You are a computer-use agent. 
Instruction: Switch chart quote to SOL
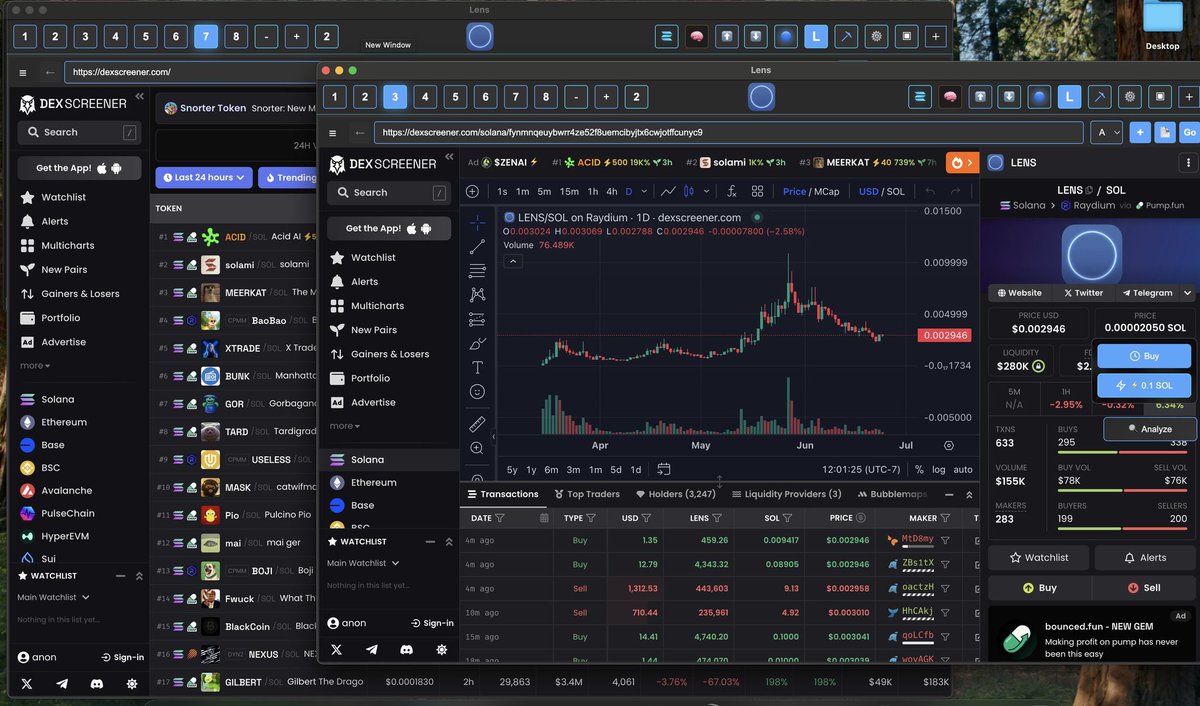point(895,191)
